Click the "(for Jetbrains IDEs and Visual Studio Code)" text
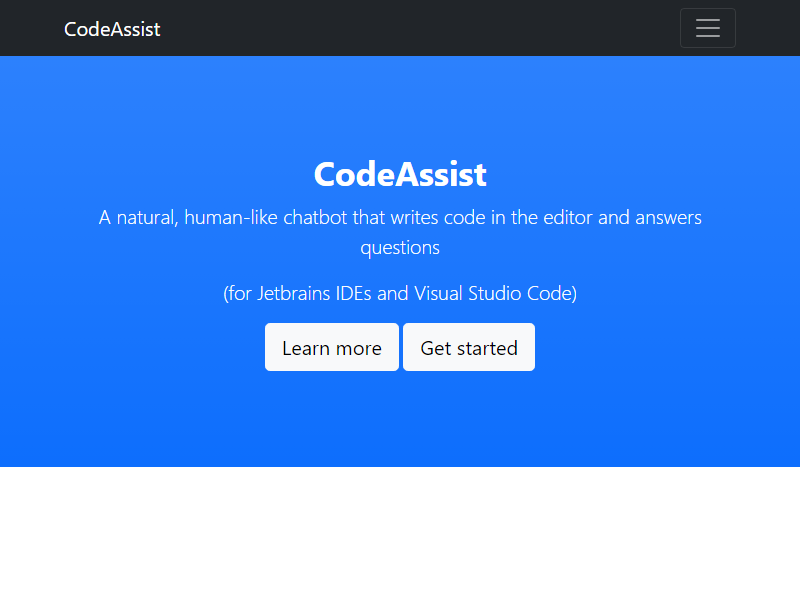 pyautogui.click(x=400, y=293)
